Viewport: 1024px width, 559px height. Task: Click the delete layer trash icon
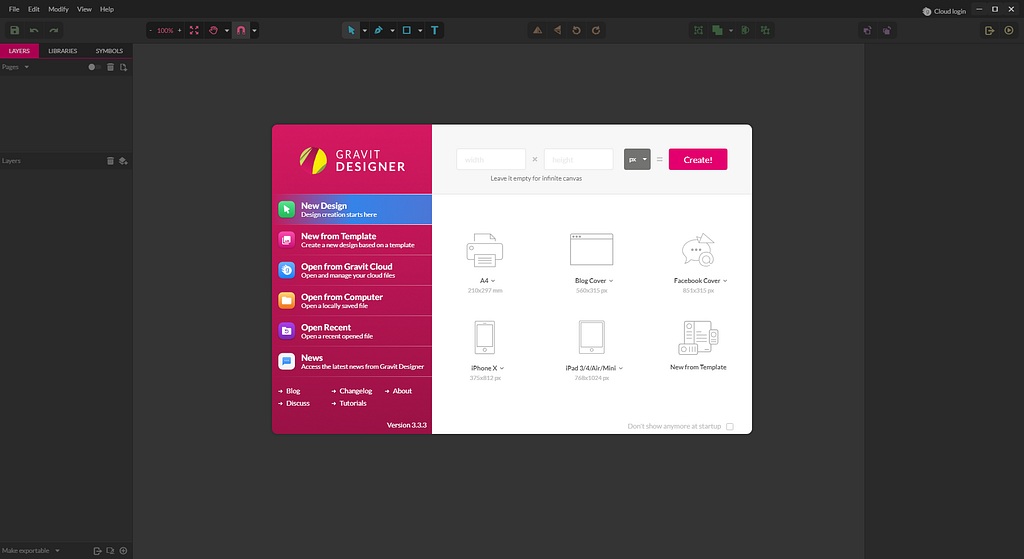click(x=110, y=161)
